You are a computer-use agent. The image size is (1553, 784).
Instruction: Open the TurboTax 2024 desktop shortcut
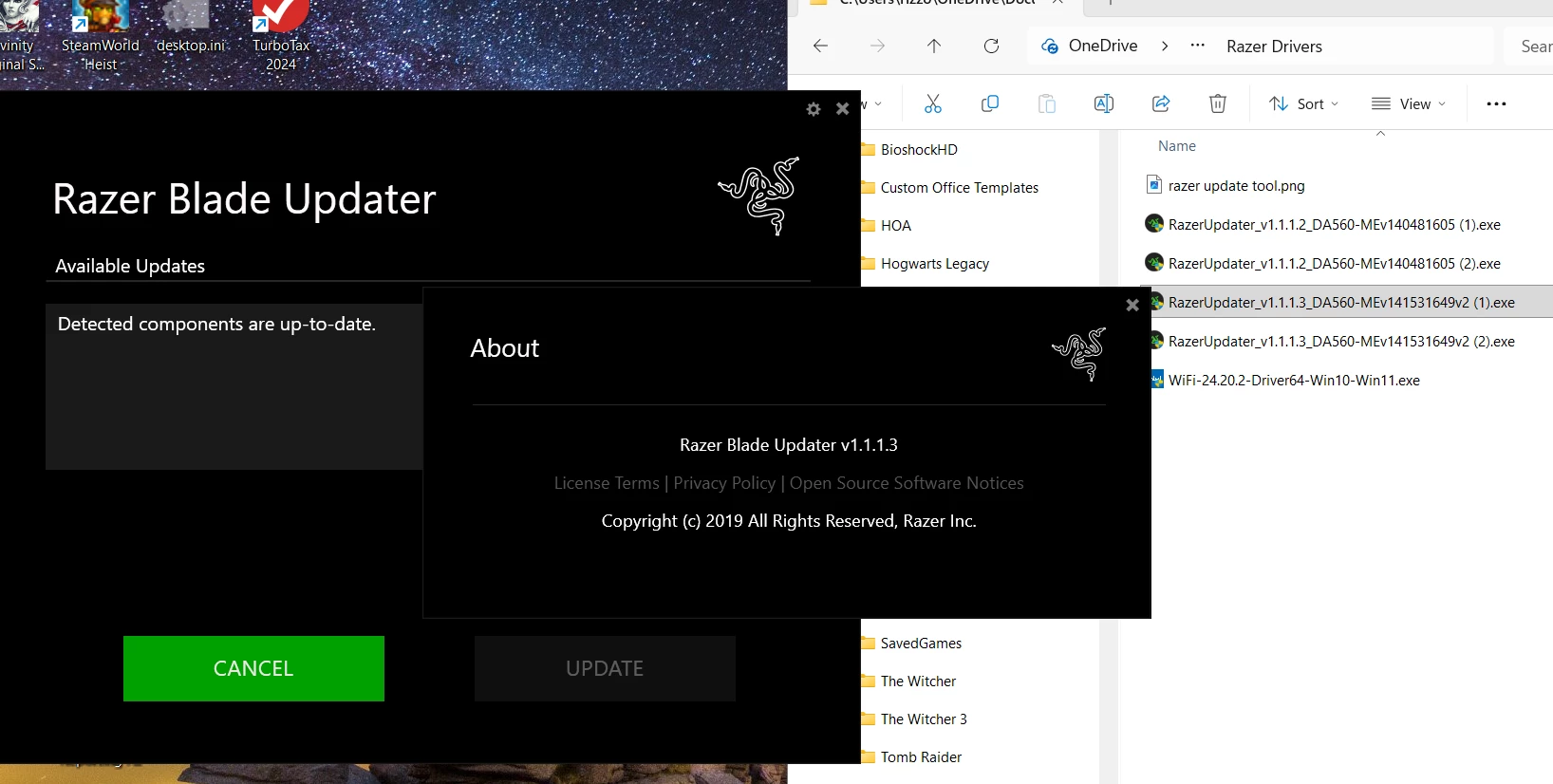[x=281, y=36]
